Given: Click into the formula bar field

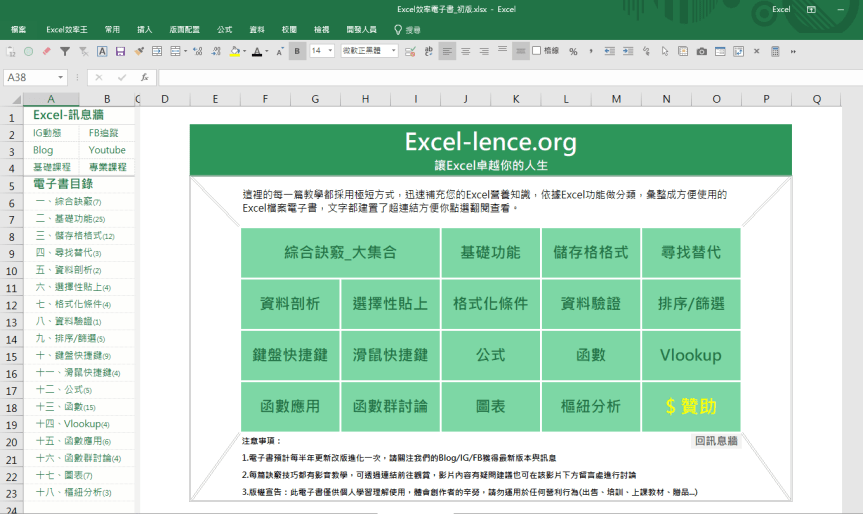Looking at the screenshot, I should [x=510, y=78].
